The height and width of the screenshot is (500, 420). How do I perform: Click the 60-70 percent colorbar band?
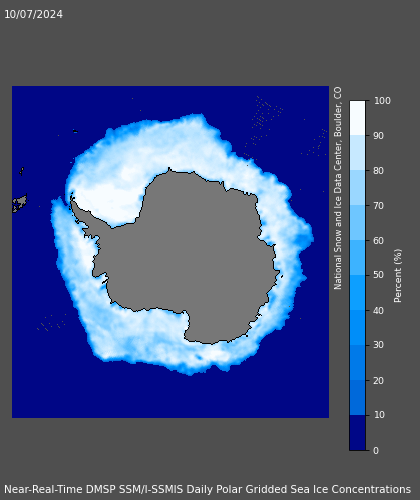point(357,223)
